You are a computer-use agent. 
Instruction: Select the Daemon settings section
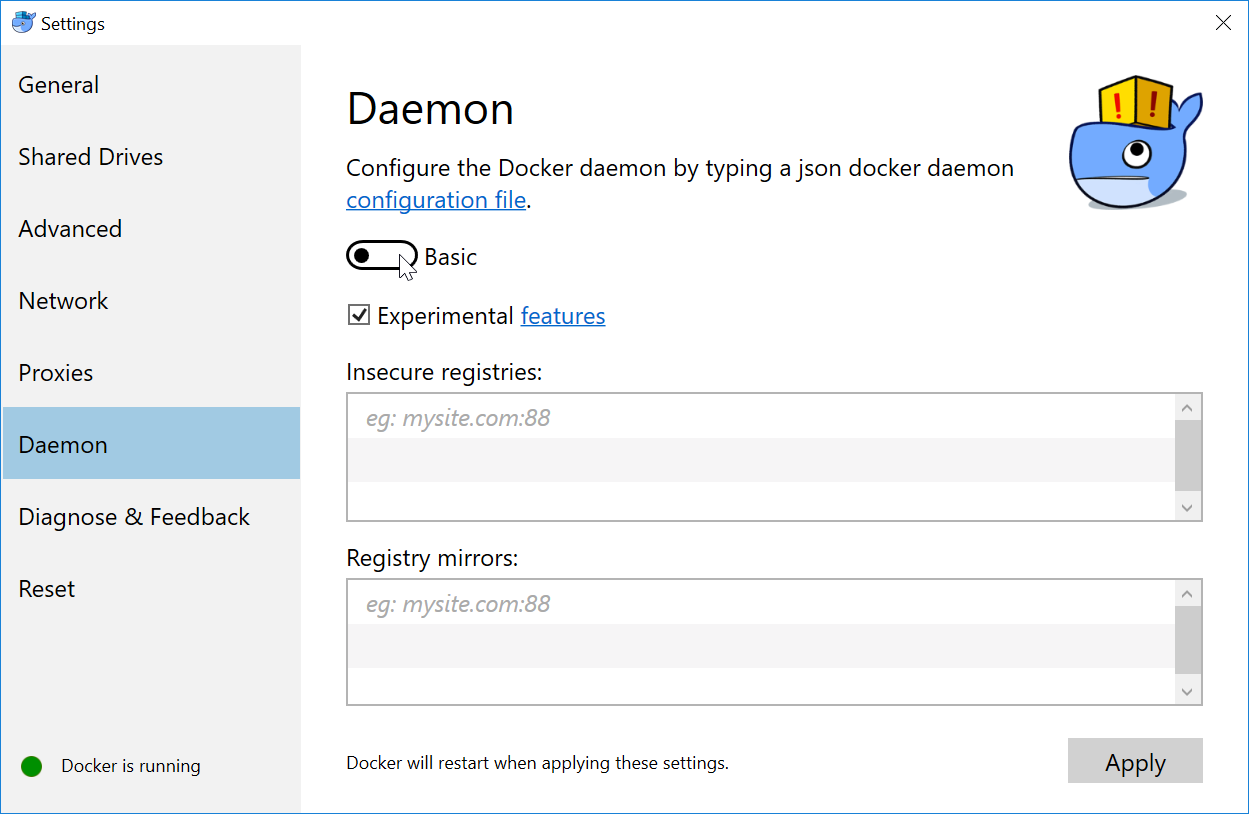[x=62, y=444]
